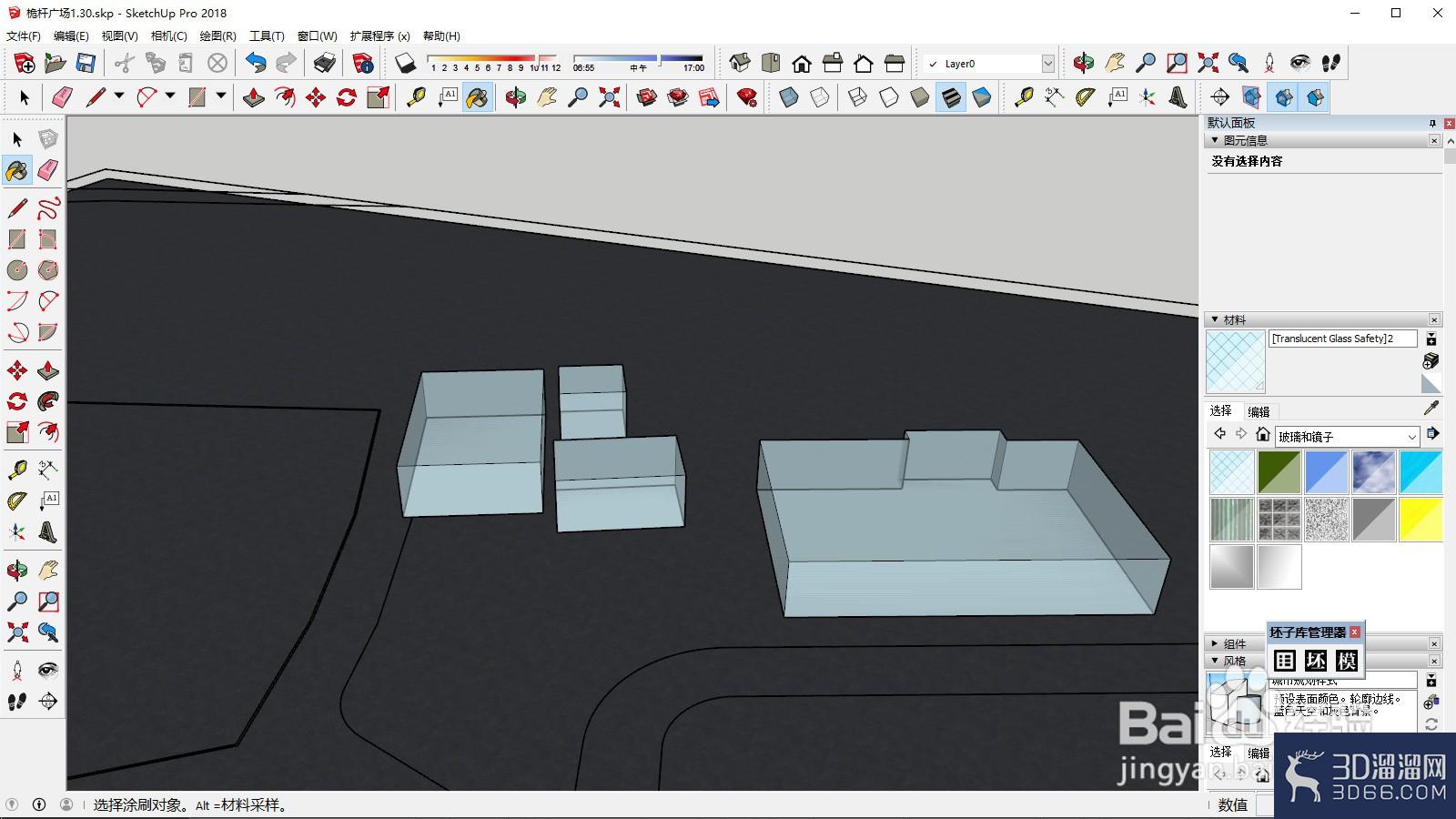Viewport: 1456px width, 819px height.
Task: Close the 坯子库管理器 floating toolbar
Action: click(x=1355, y=632)
